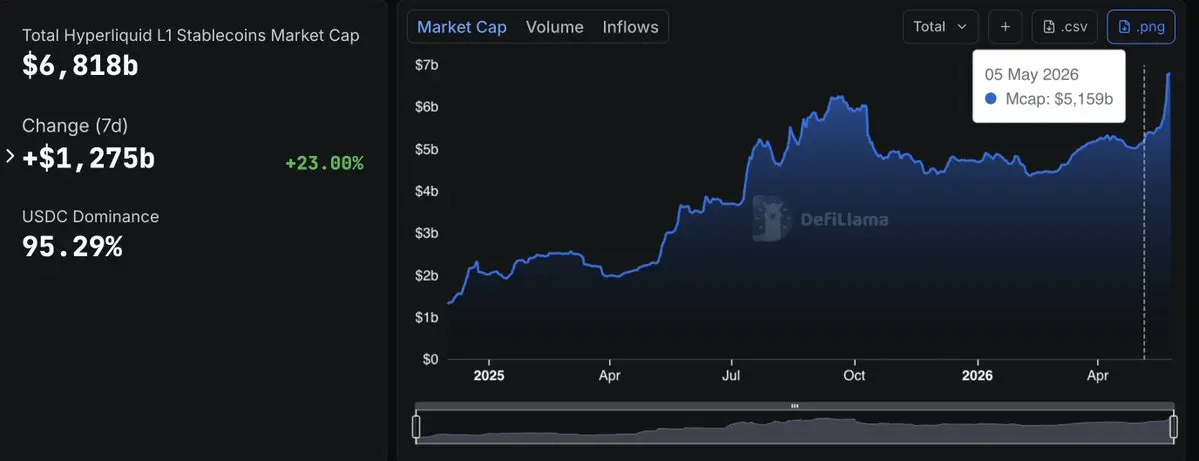Expand the Change (7d) chevron

pyautogui.click(x=10, y=156)
